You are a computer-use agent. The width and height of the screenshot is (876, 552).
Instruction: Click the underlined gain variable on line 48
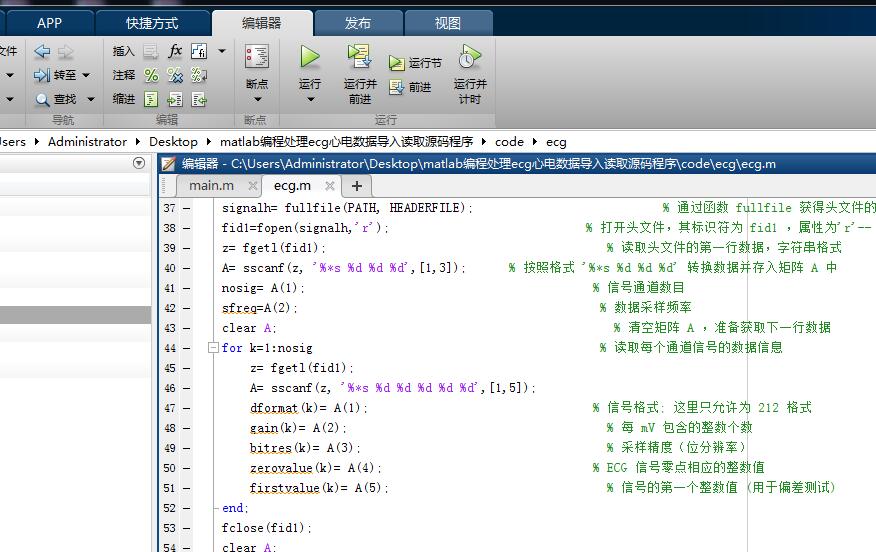click(264, 429)
